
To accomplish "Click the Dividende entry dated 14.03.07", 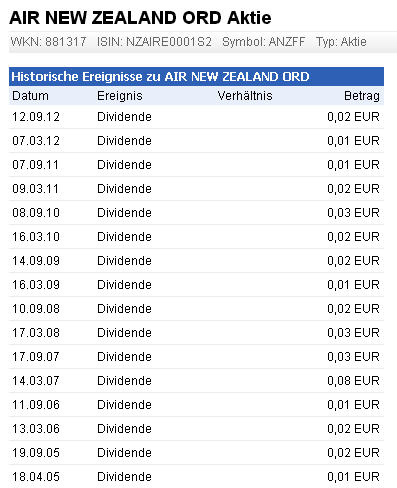I will click(x=124, y=381).
